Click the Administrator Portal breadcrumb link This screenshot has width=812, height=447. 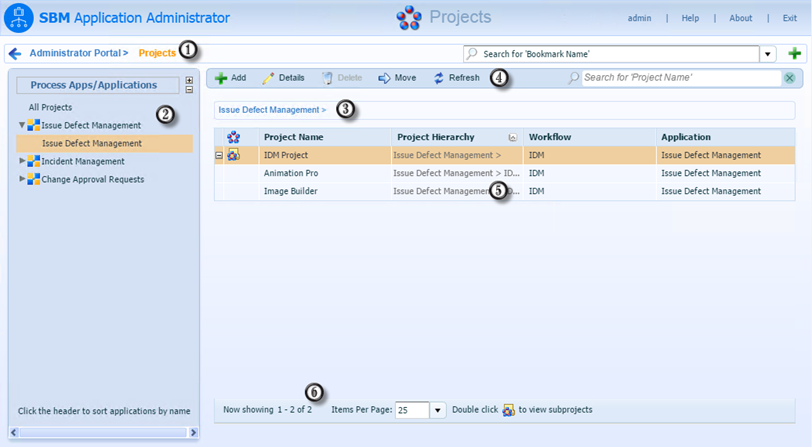tap(79, 53)
